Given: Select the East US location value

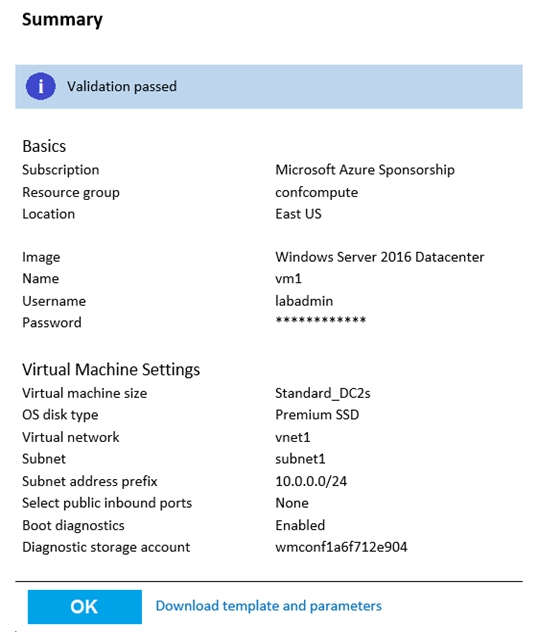Looking at the screenshot, I should 298,214.
